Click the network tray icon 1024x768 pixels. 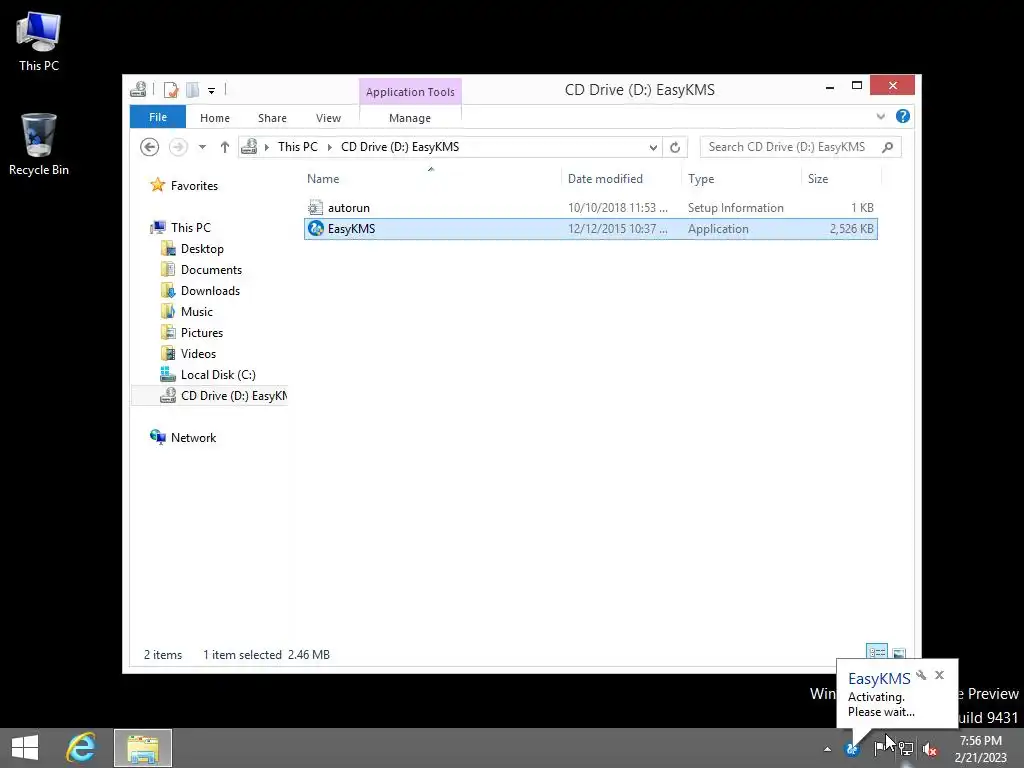[906, 748]
